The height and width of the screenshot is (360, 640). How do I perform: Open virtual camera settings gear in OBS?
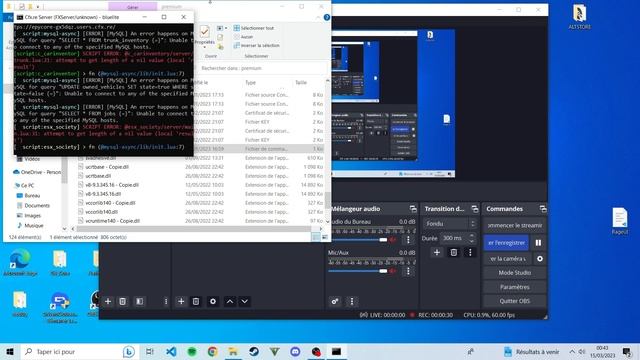click(x=540, y=259)
